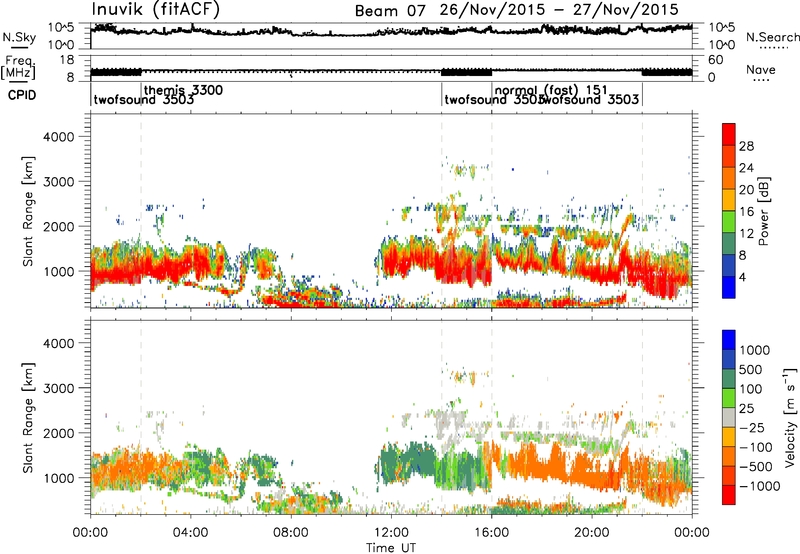Click the N.Sky legend label

19,38
